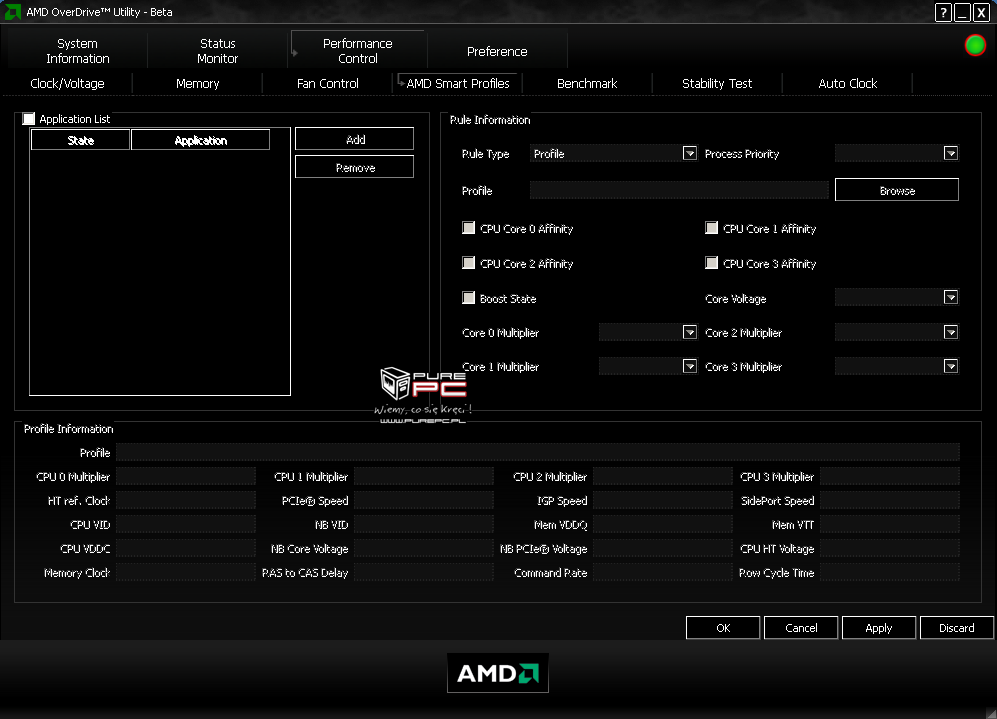Switch to Status Monitor tab

tap(217, 51)
